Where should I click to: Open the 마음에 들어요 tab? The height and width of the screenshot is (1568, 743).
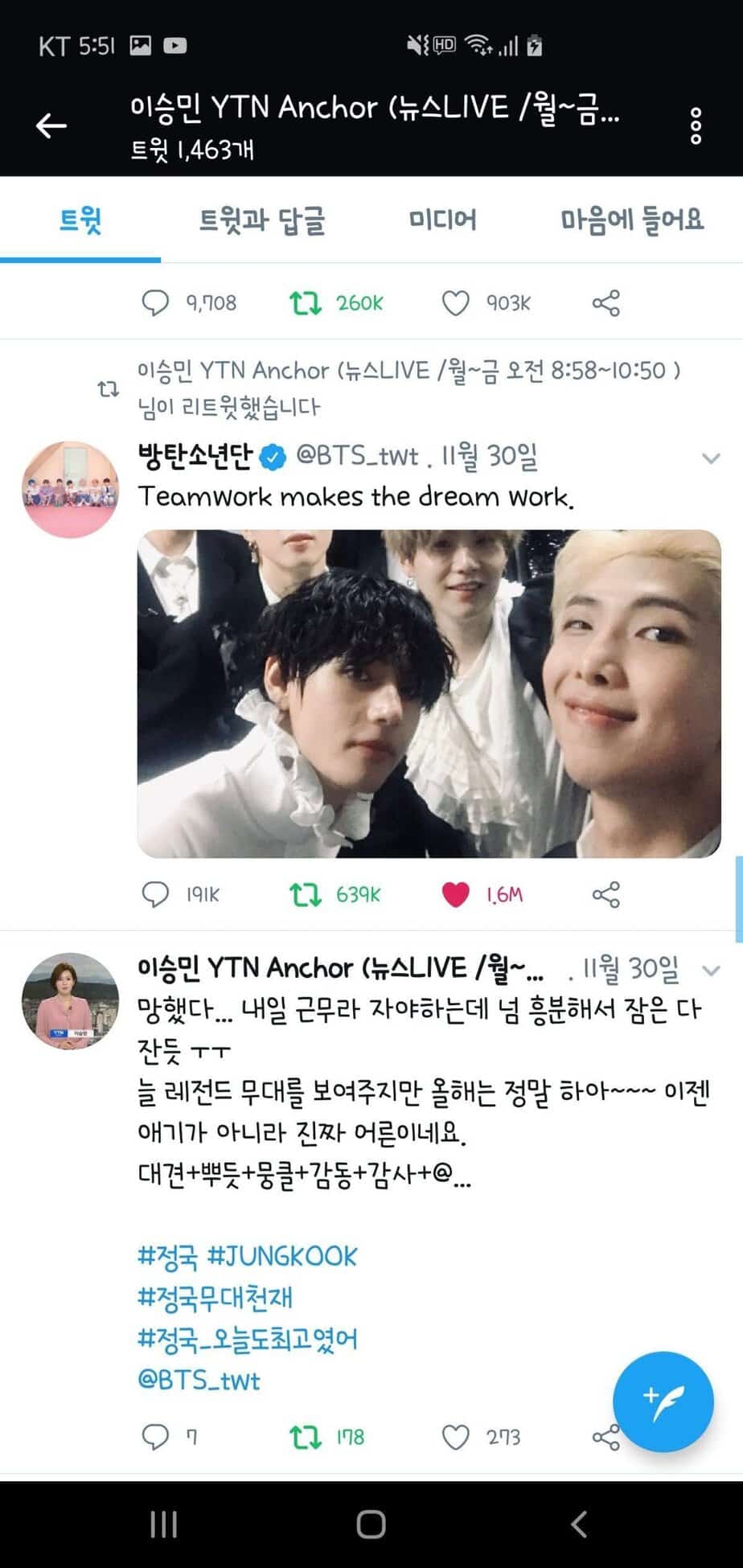pyautogui.click(x=632, y=220)
